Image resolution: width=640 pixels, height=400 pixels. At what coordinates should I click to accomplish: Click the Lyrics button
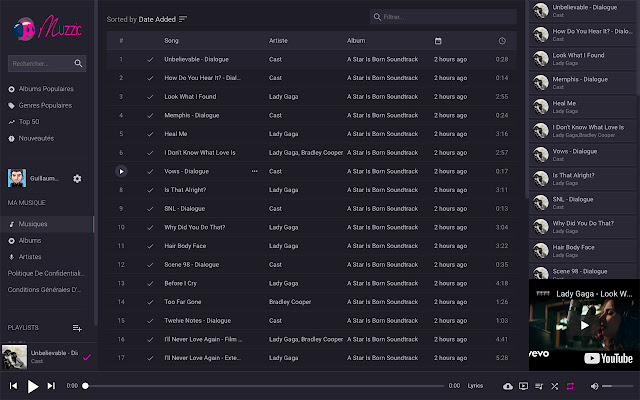pos(475,386)
